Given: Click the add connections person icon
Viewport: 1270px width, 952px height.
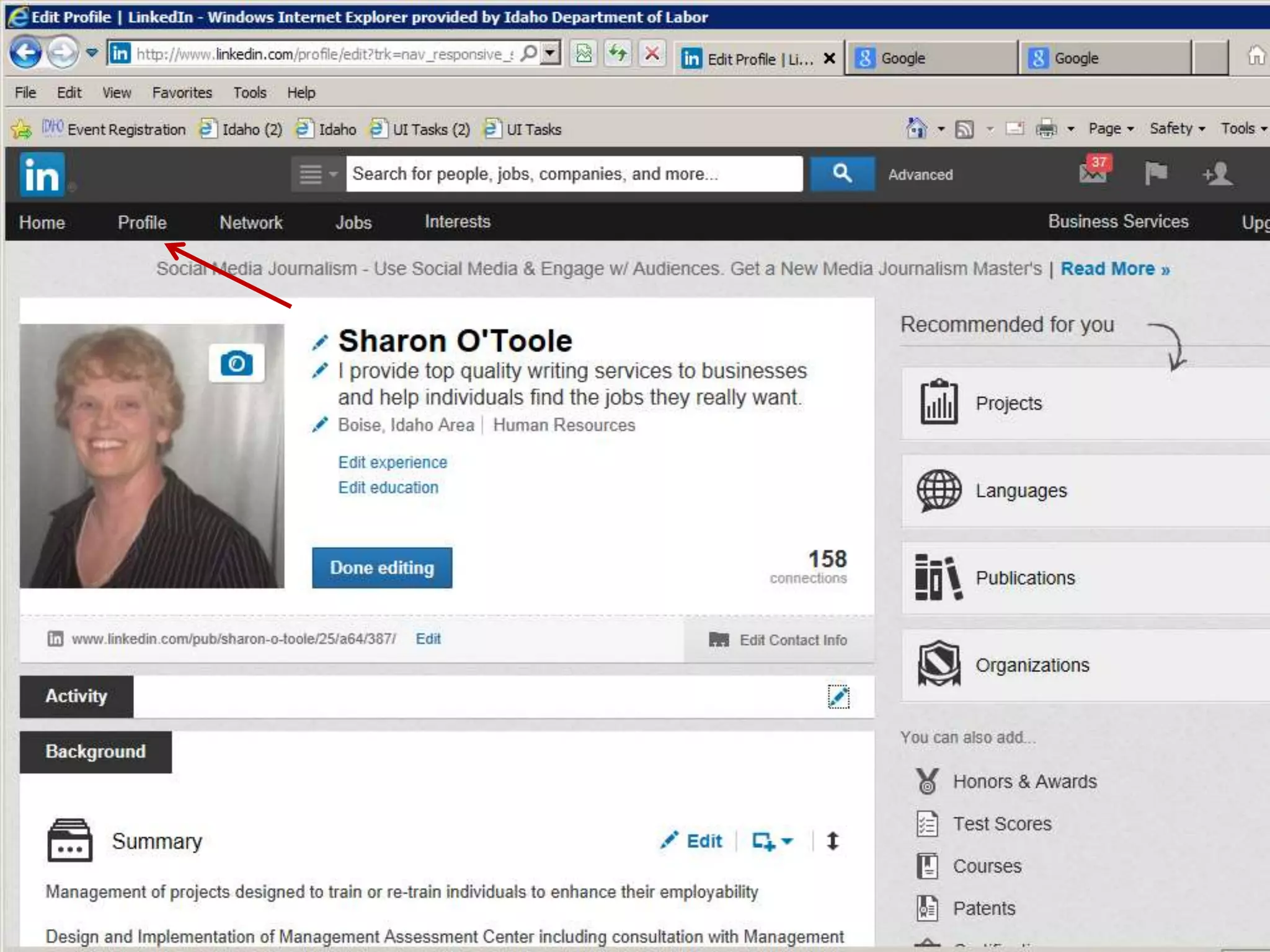Looking at the screenshot, I should [x=1217, y=174].
